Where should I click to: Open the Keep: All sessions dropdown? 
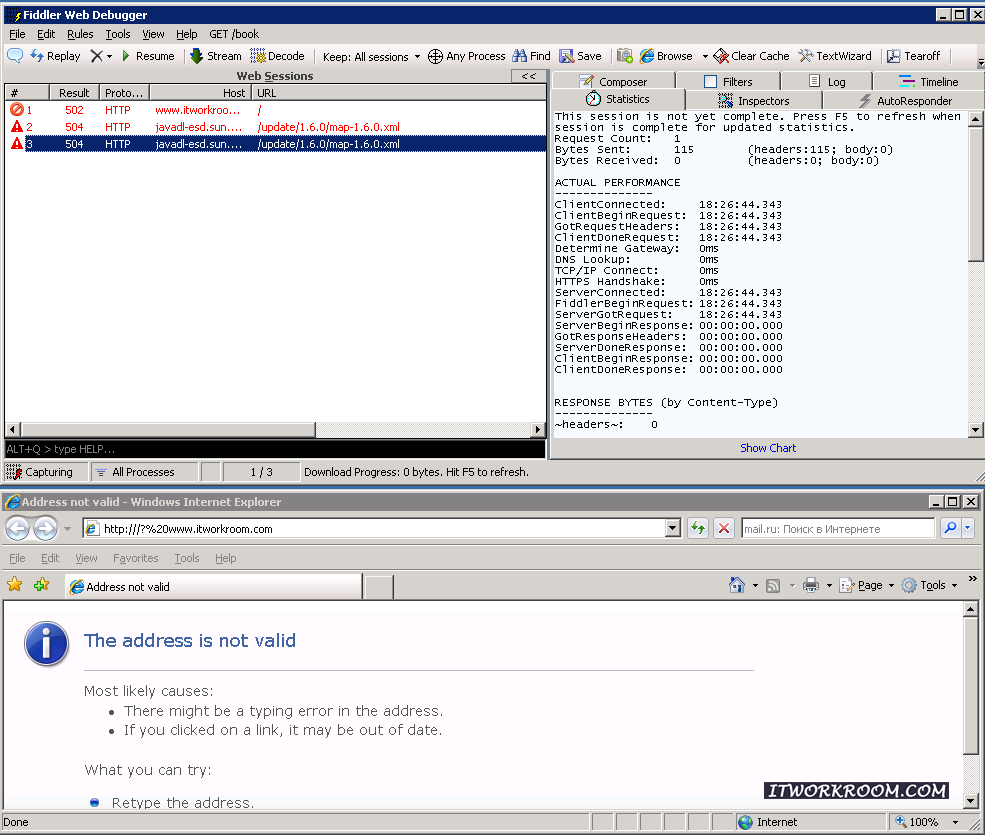coord(371,57)
